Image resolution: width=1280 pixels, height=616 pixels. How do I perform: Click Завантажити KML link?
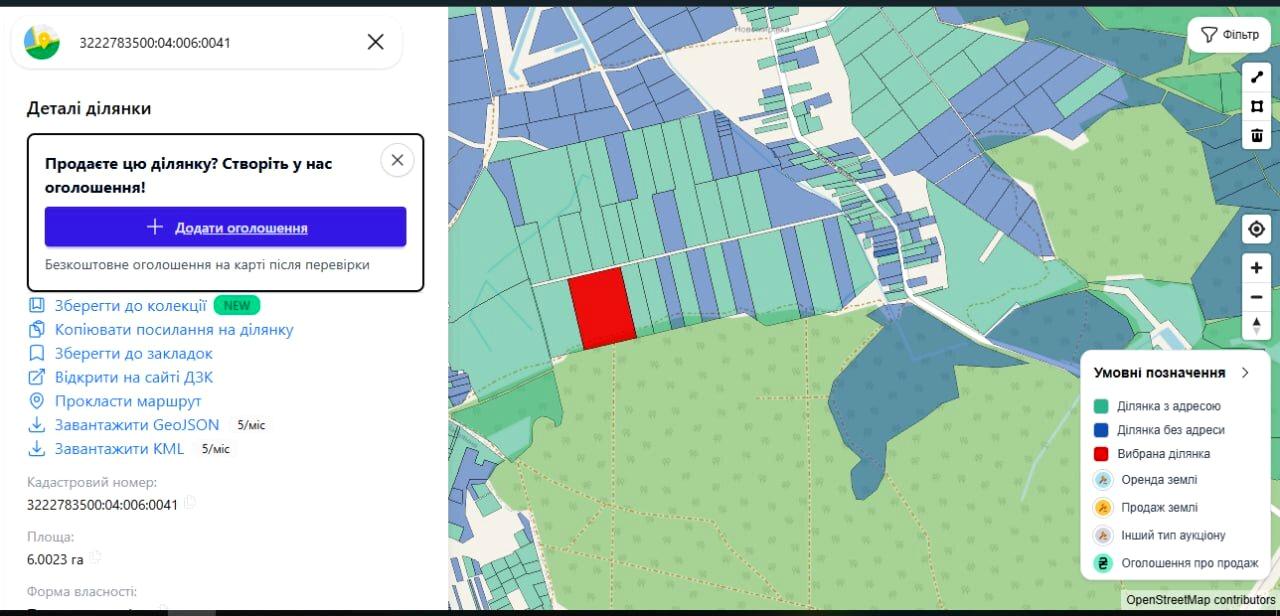120,449
